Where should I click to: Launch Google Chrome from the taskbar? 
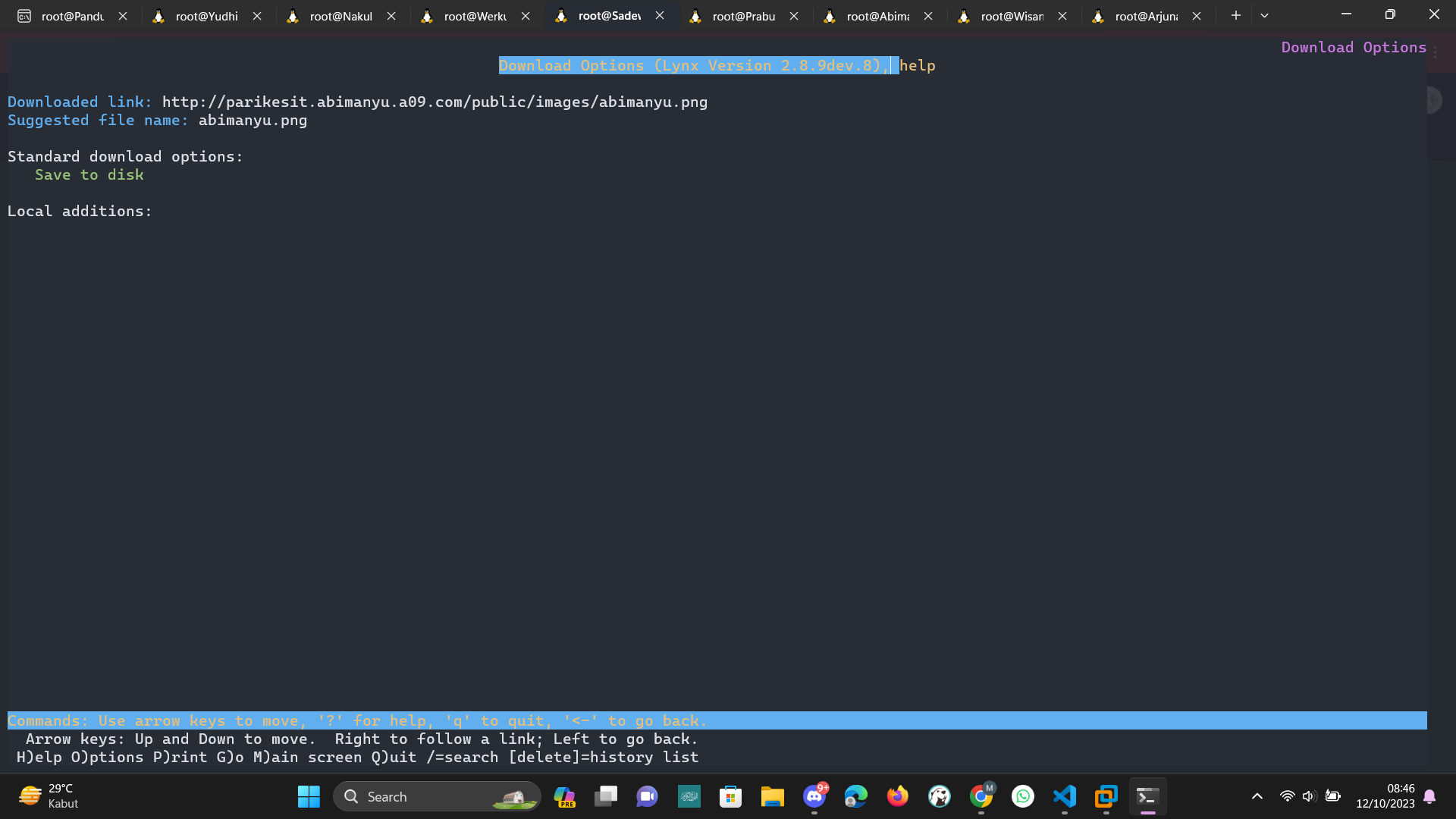[983, 796]
